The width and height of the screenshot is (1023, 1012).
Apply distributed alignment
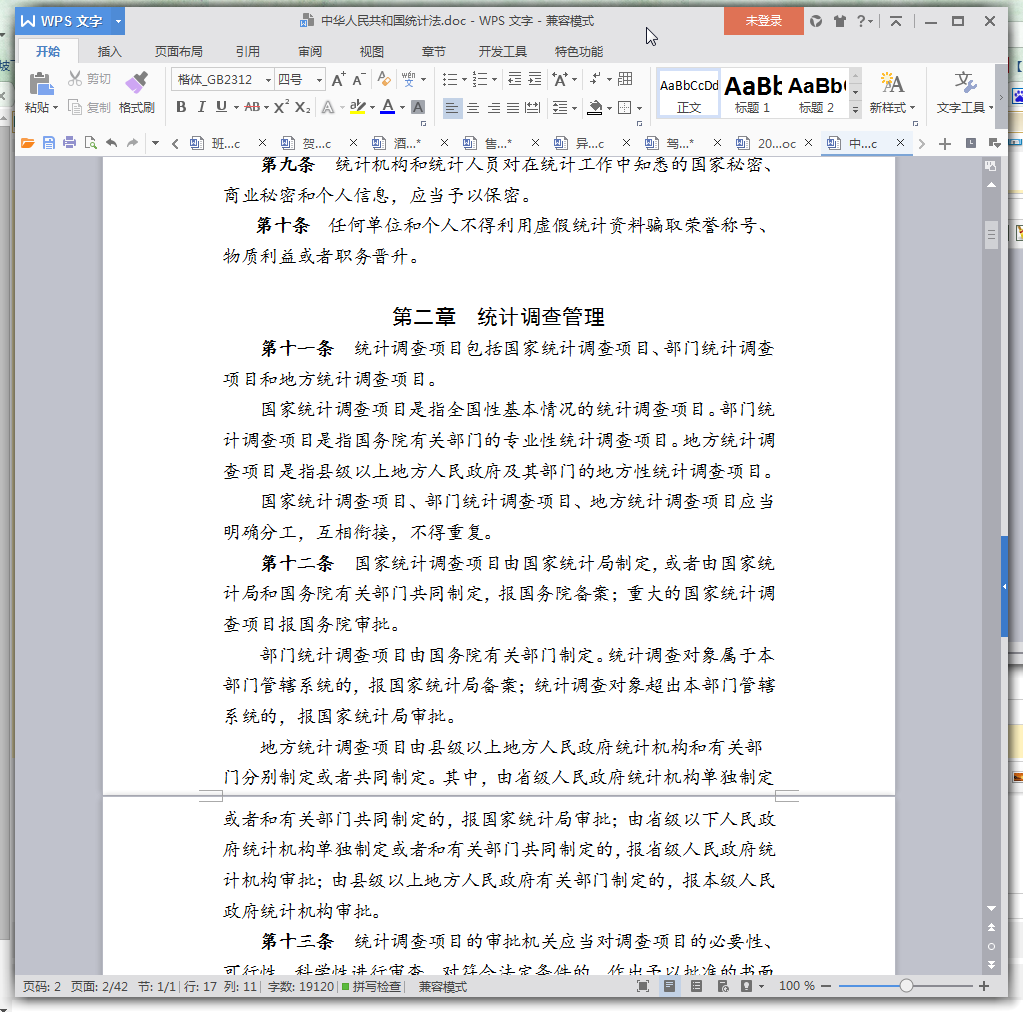click(533, 108)
